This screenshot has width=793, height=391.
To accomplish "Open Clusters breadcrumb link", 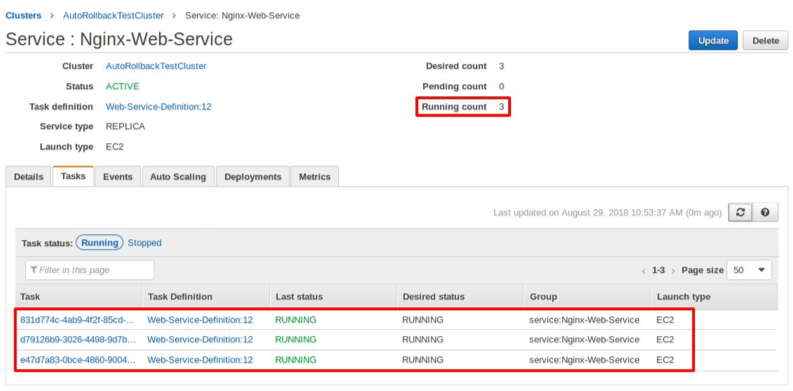I will (x=23, y=16).
